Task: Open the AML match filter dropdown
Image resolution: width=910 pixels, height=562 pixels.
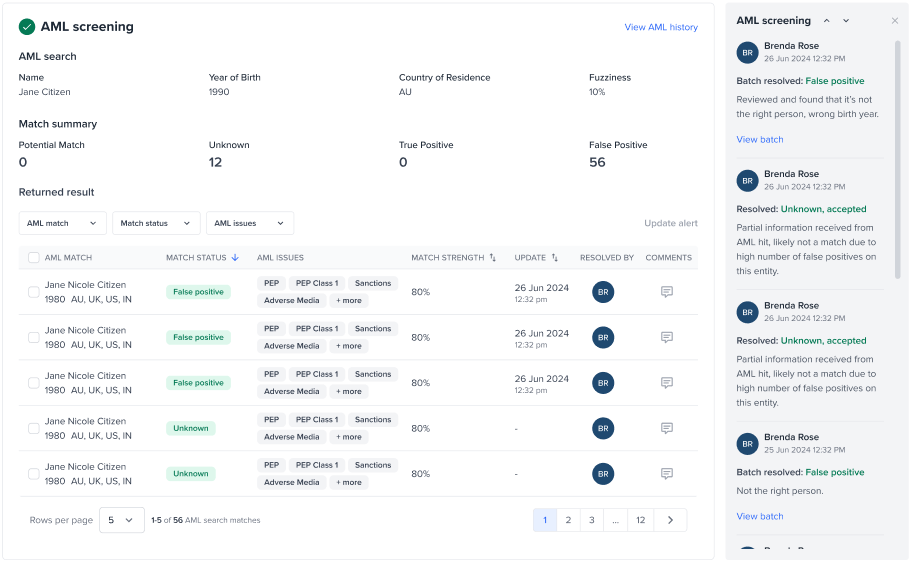Action: (x=62, y=223)
